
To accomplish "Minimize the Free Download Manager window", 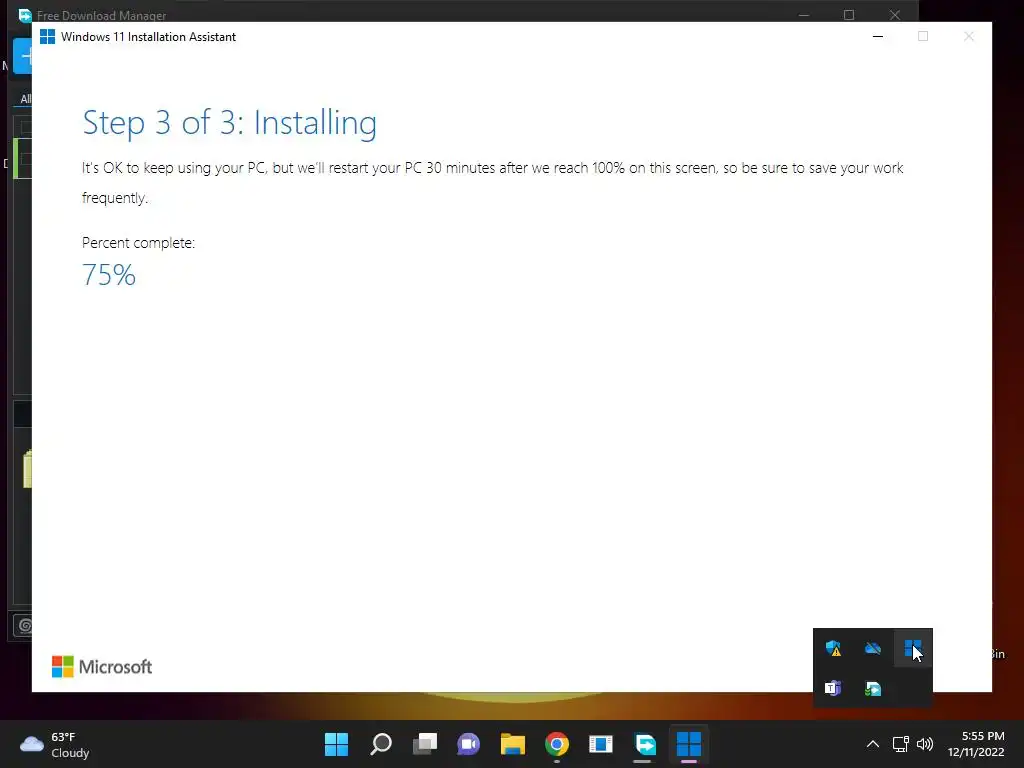I will pyautogui.click(x=804, y=15).
